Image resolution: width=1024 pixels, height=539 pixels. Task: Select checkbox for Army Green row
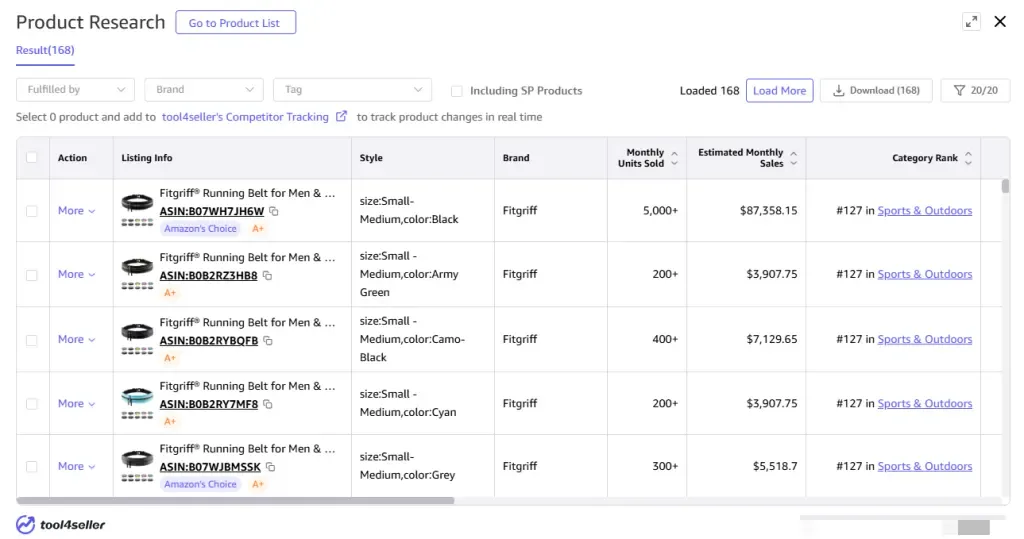coord(31,275)
